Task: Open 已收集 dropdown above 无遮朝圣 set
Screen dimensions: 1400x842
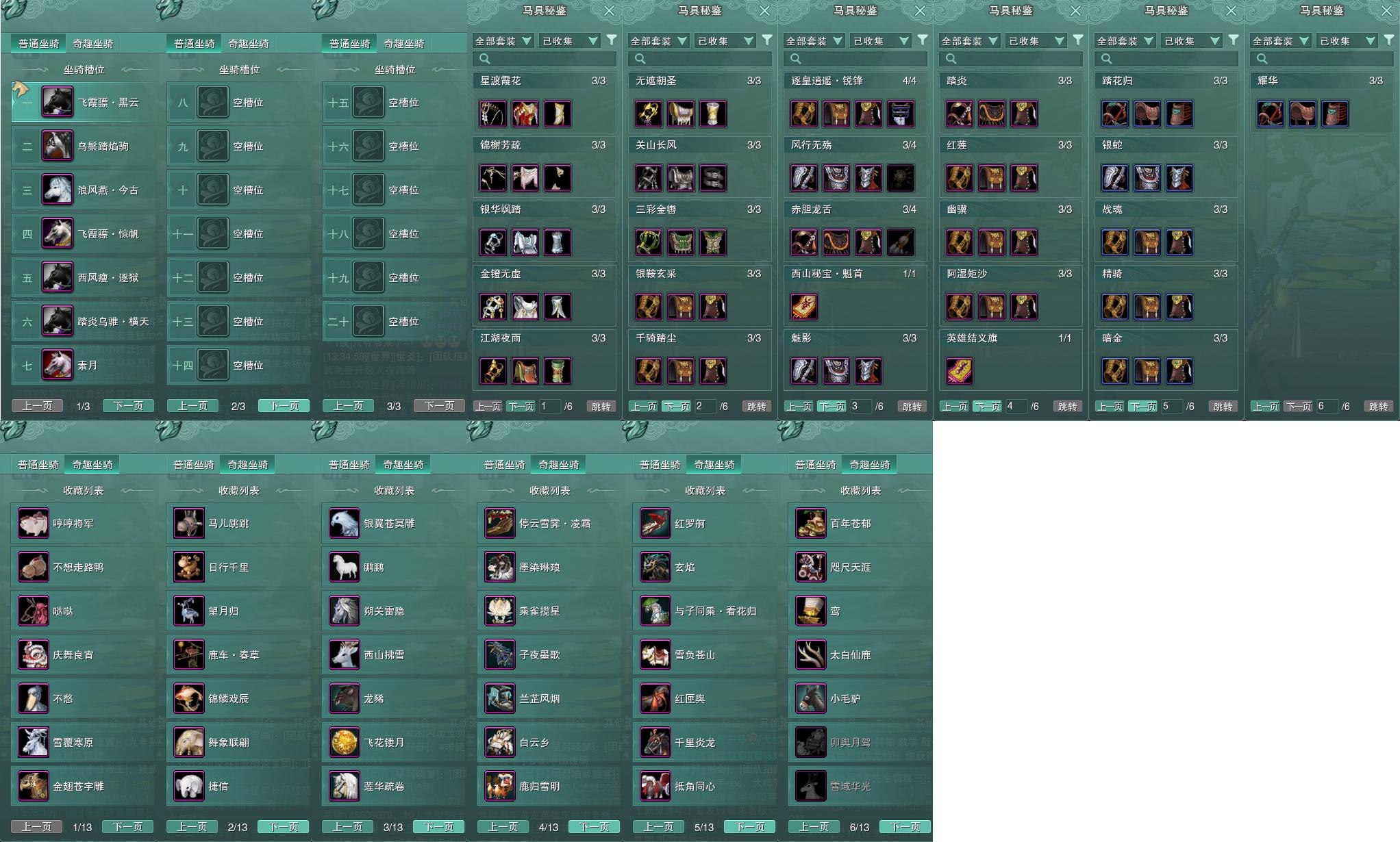Action: [725, 41]
